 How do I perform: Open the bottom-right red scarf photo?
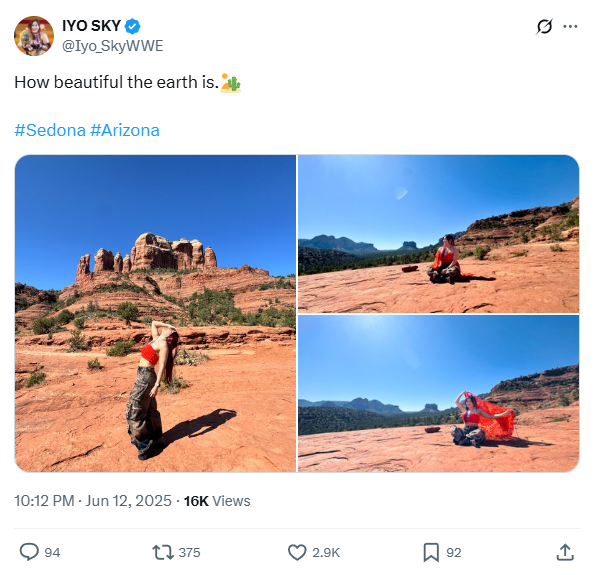pyautogui.click(x=438, y=394)
